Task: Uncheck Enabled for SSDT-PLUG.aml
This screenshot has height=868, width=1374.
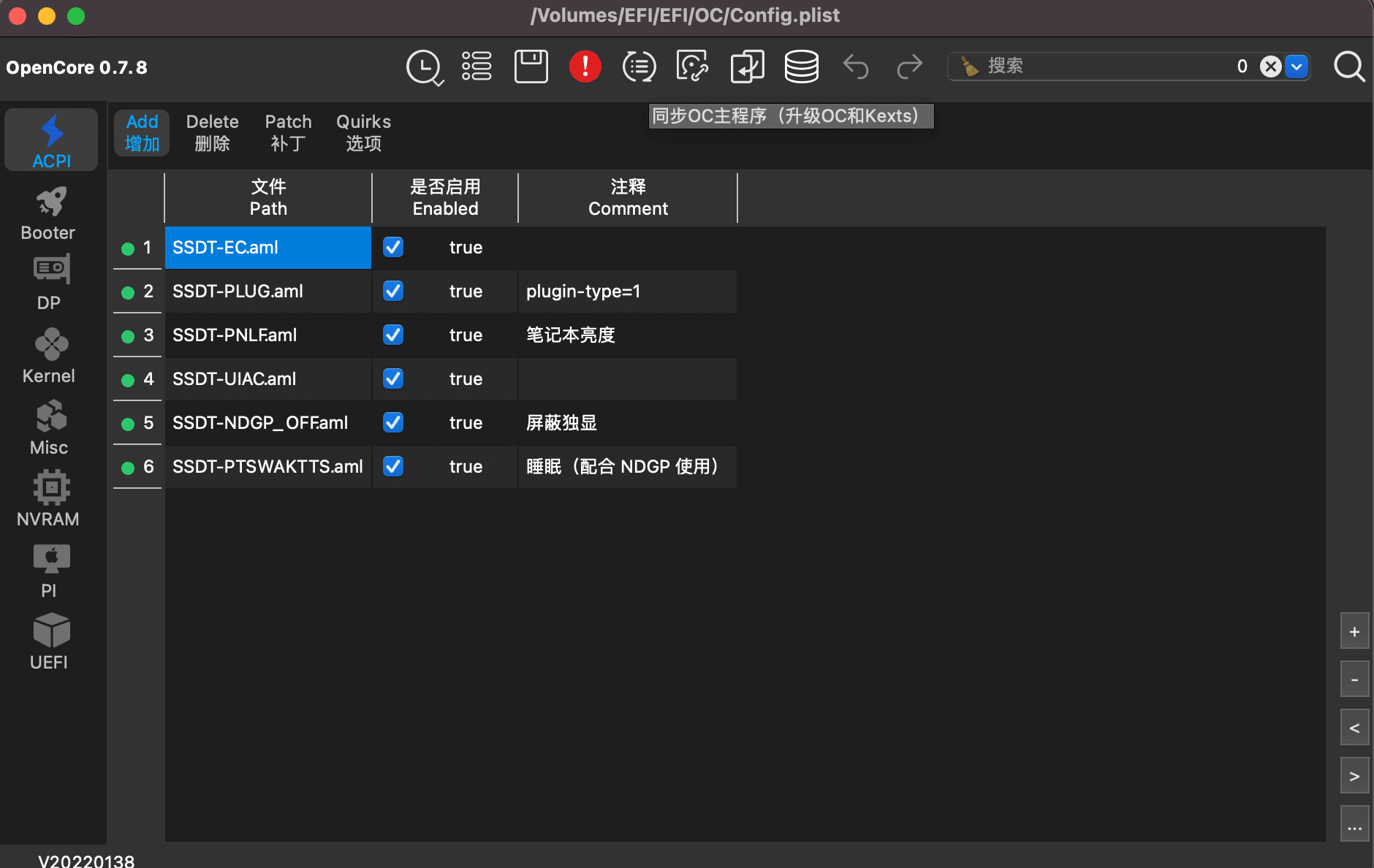Action: (x=393, y=291)
